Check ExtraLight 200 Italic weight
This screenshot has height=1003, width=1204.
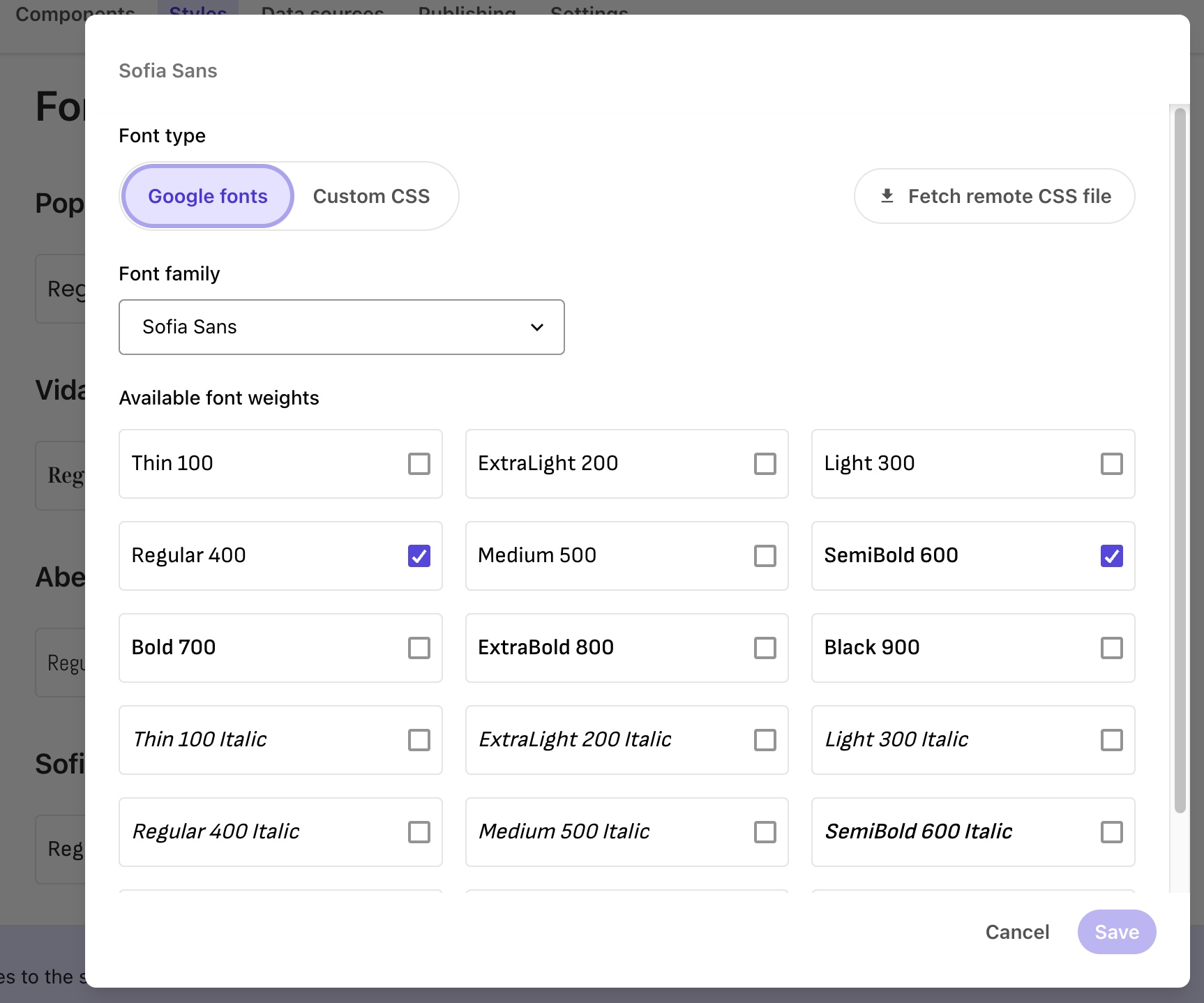pyautogui.click(x=765, y=740)
